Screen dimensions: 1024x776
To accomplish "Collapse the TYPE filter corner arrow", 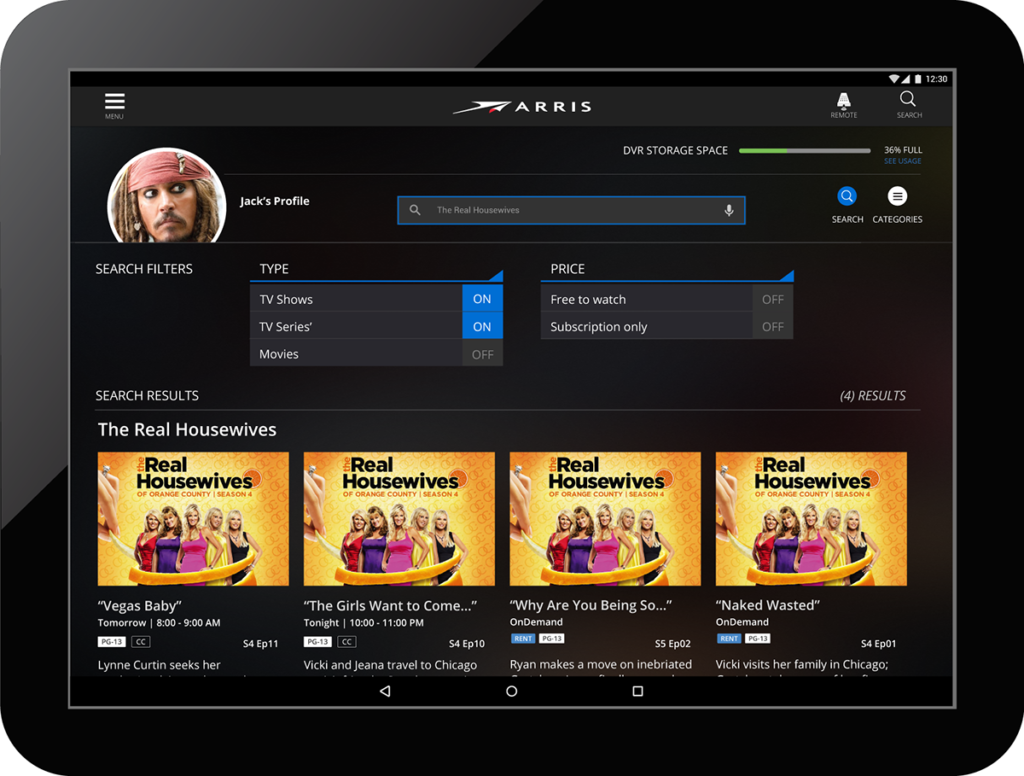I will coord(497,275).
